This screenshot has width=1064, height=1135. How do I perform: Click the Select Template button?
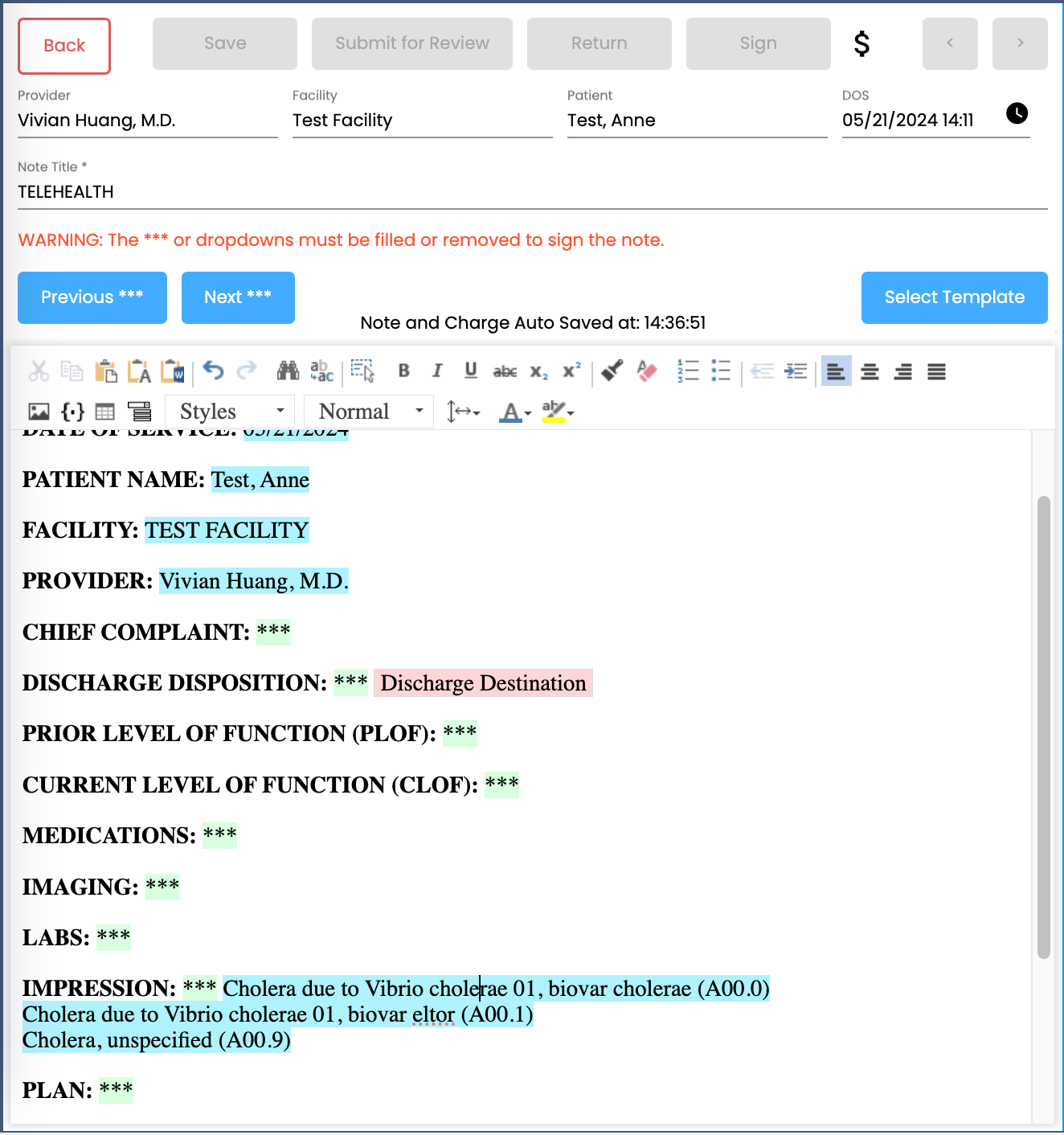(954, 298)
